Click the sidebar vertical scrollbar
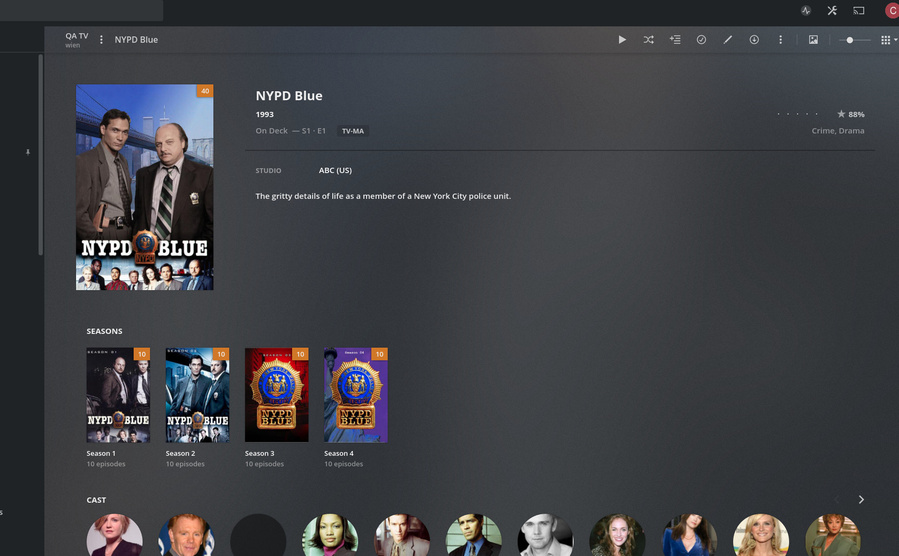The image size is (899, 556). coord(41,155)
